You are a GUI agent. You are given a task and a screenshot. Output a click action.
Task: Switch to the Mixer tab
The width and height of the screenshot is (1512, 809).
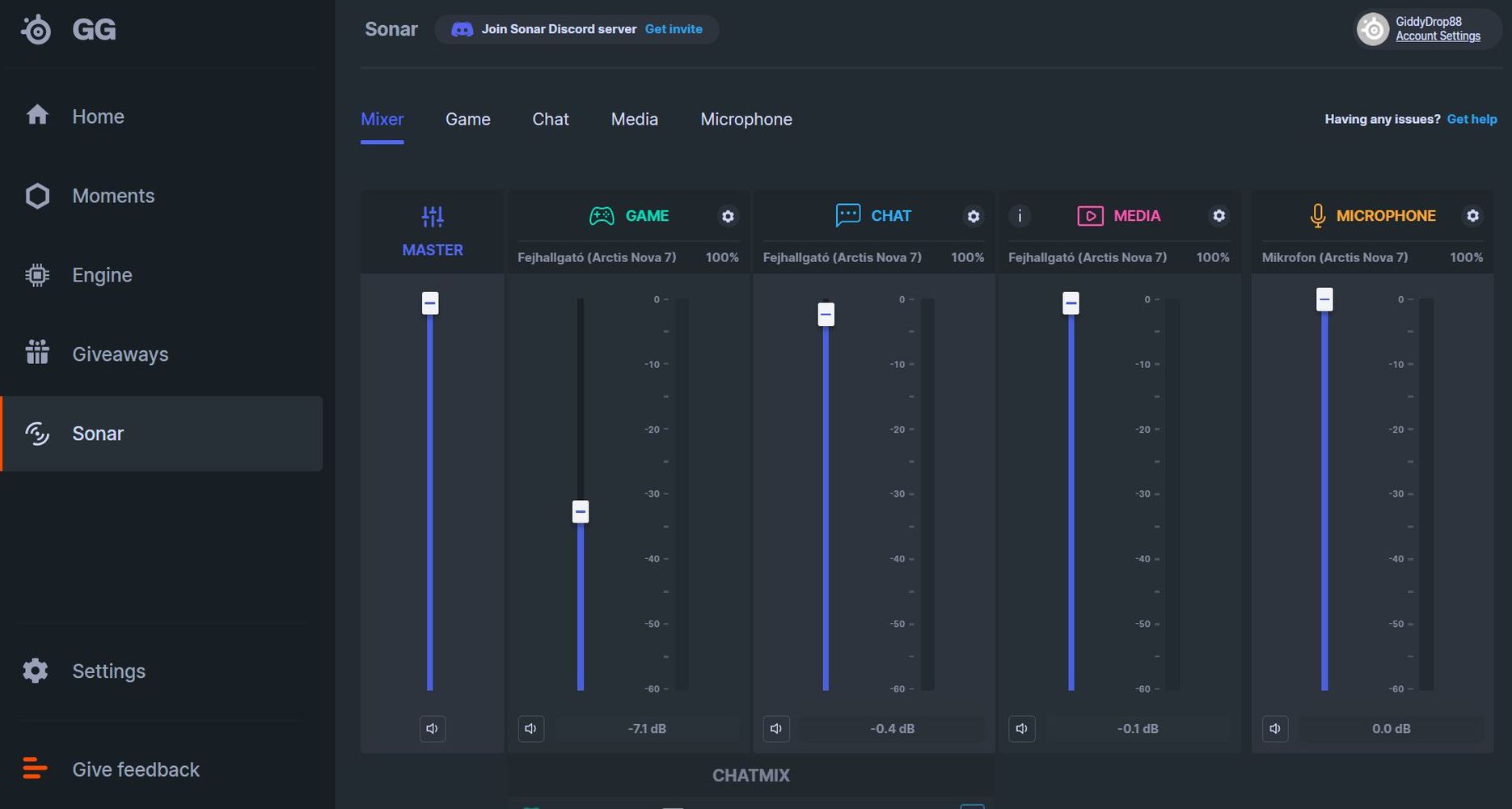click(382, 120)
